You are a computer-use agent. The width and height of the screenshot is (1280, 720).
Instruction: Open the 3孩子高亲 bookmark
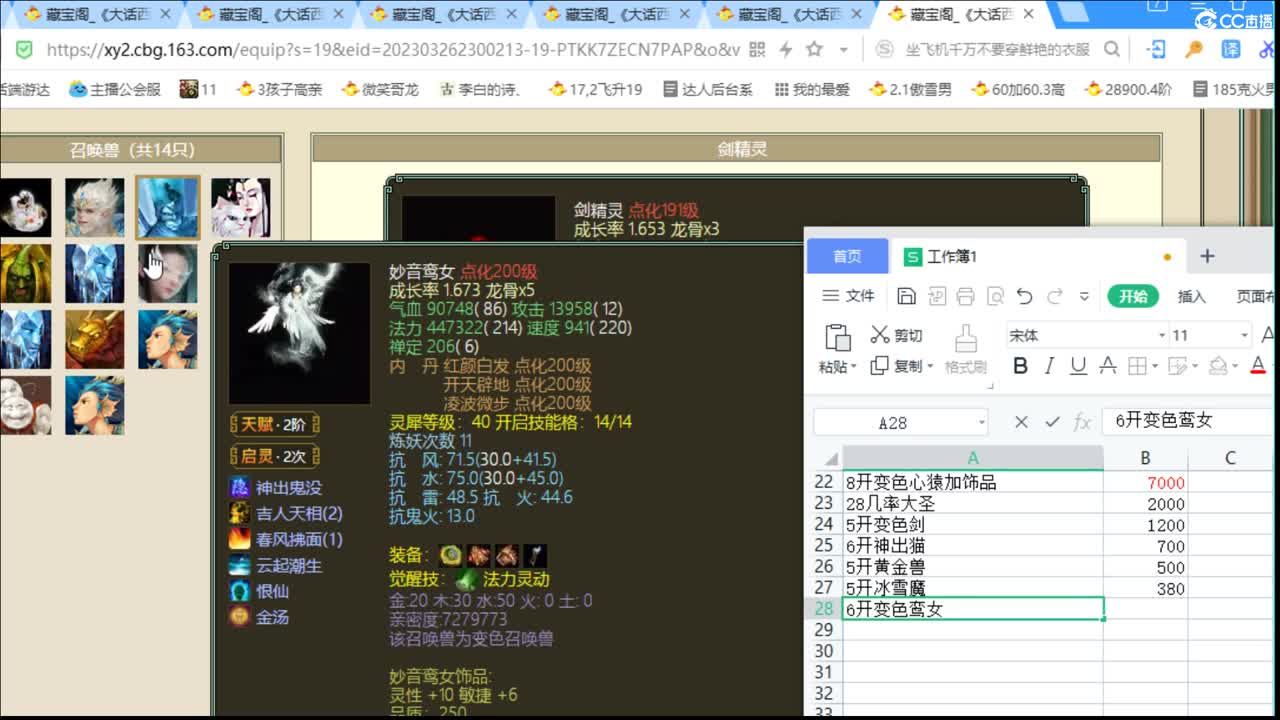[279, 89]
